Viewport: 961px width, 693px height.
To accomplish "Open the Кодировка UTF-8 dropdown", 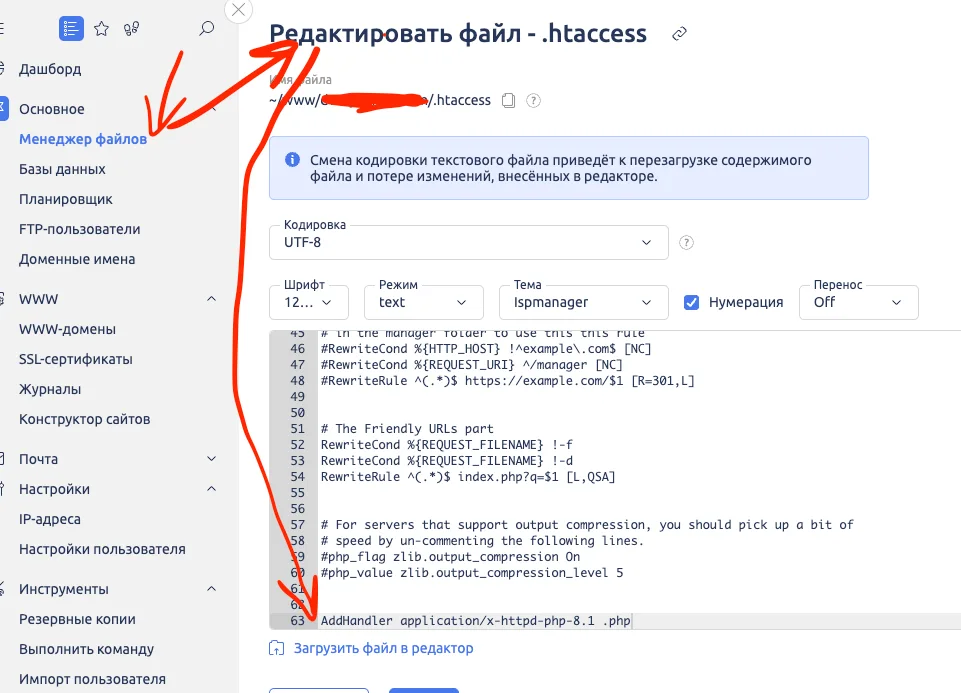I will pos(467,242).
